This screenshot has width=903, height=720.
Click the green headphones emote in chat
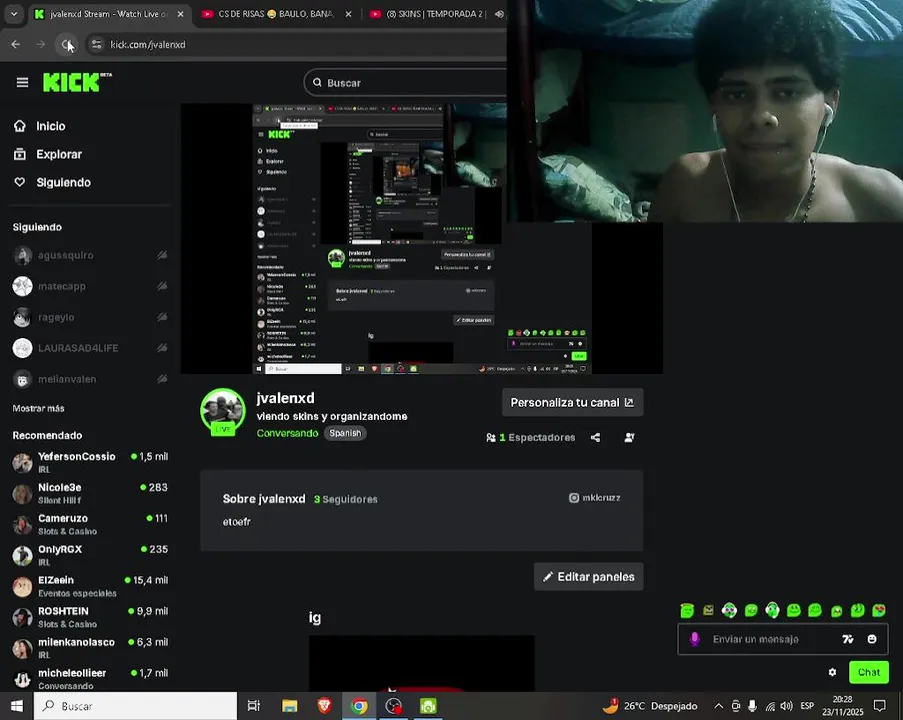click(x=772, y=610)
